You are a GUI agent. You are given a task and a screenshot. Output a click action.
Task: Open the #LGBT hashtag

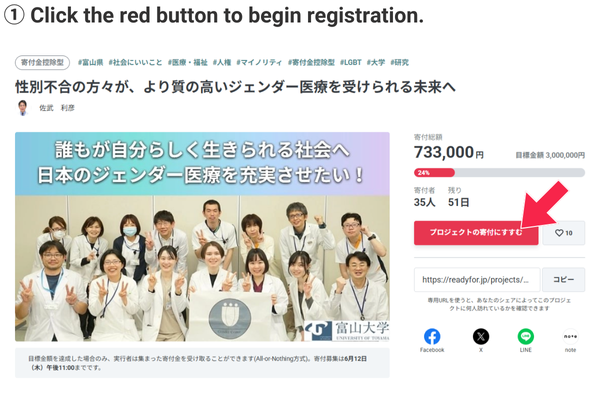click(x=351, y=62)
